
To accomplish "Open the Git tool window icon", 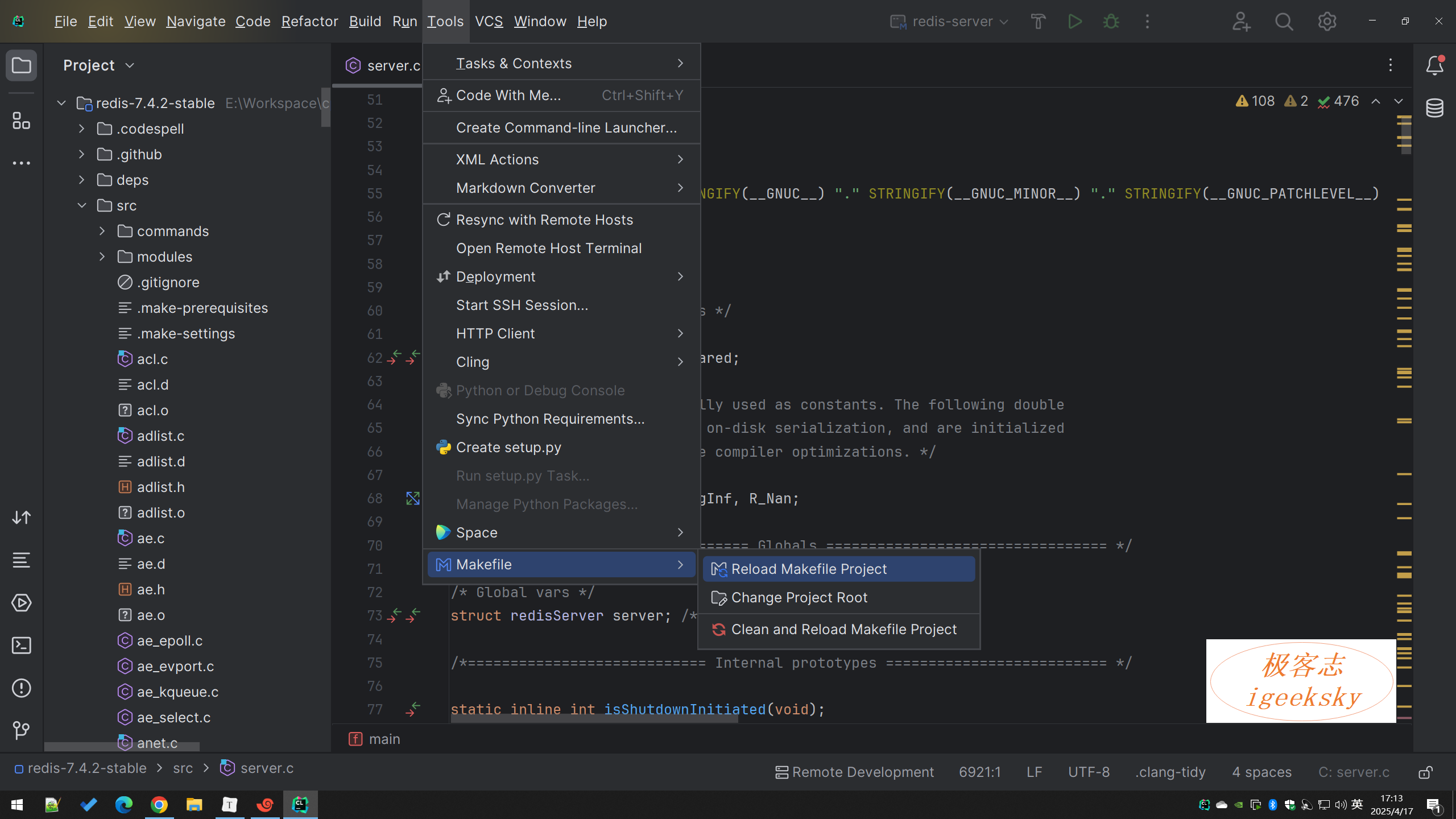I will point(22,730).
